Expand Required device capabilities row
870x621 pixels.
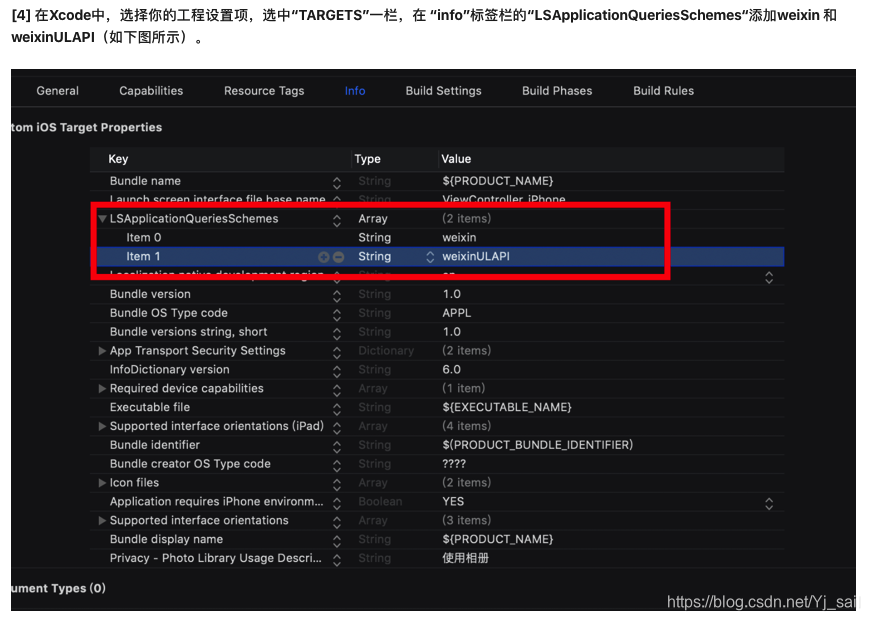point(102,388)
